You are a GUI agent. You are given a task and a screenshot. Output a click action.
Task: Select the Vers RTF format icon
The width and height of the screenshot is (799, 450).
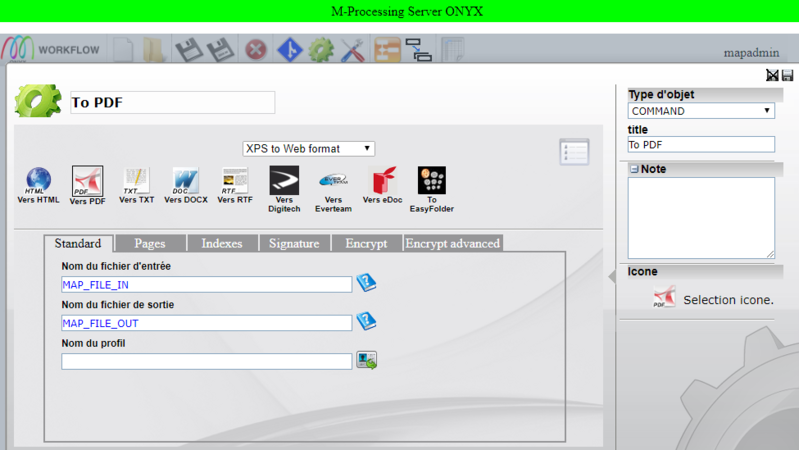pos(235,181)
